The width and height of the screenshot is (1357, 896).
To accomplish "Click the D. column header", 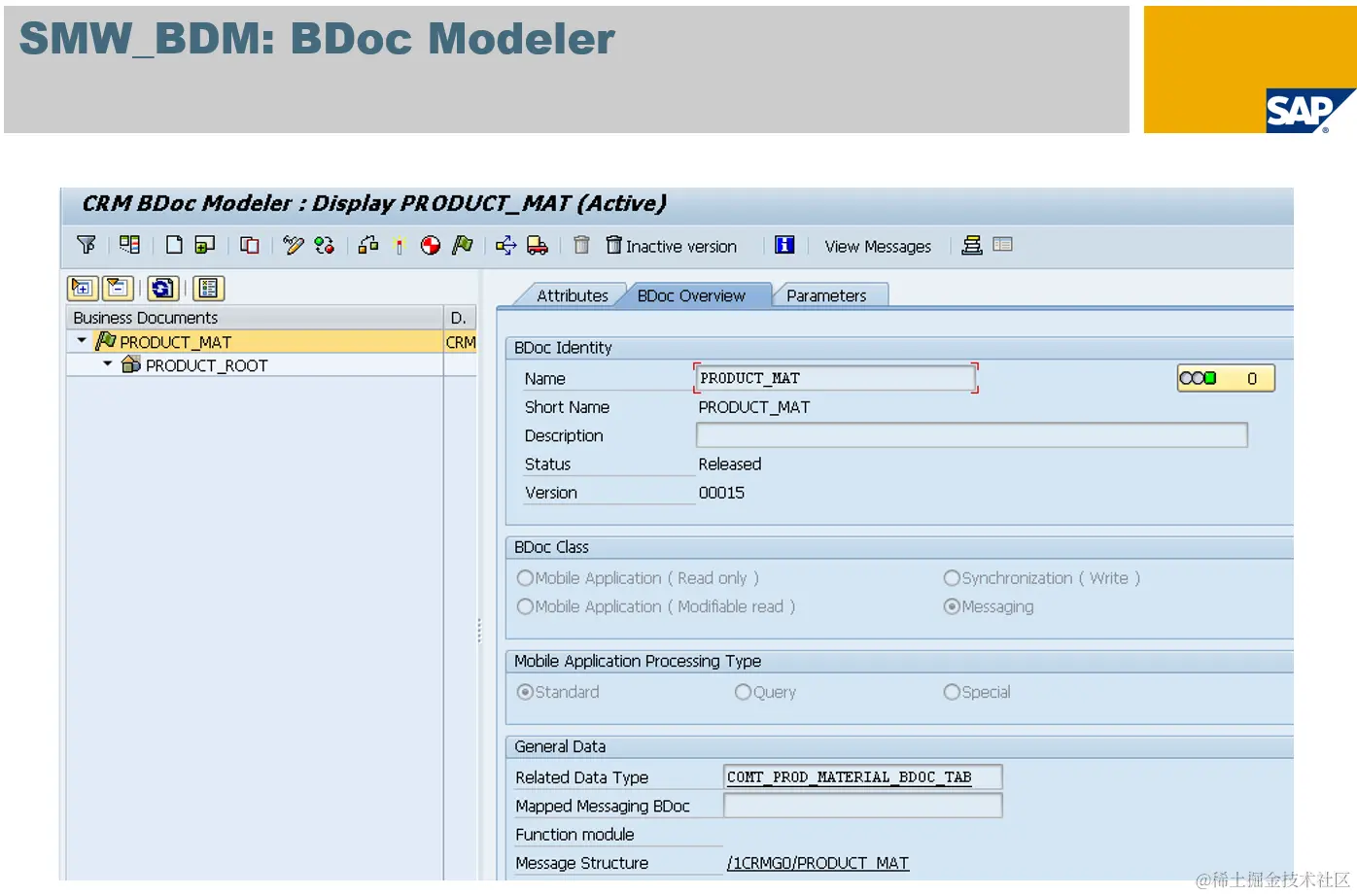I will (460, 318).
